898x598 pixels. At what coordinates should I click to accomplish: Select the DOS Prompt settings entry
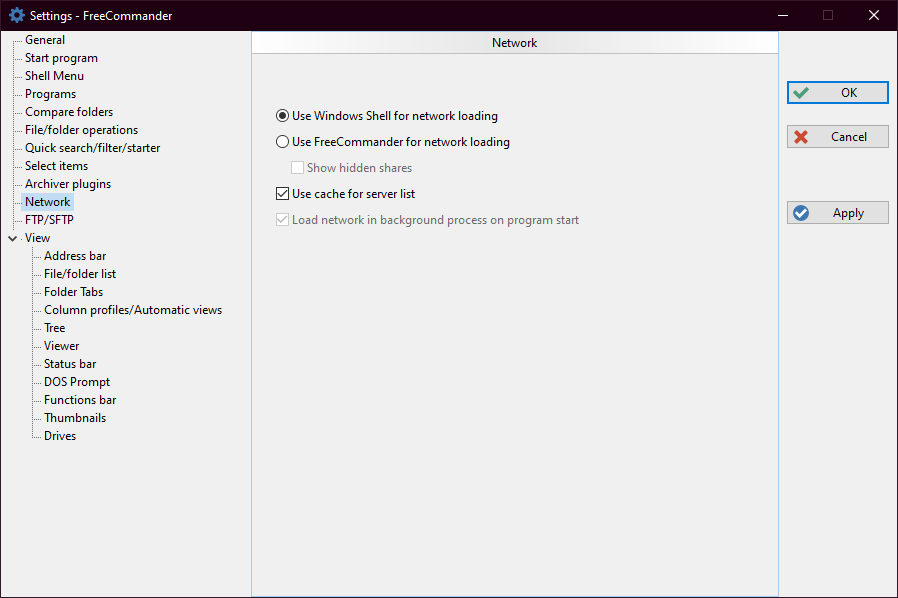[77, 382]
